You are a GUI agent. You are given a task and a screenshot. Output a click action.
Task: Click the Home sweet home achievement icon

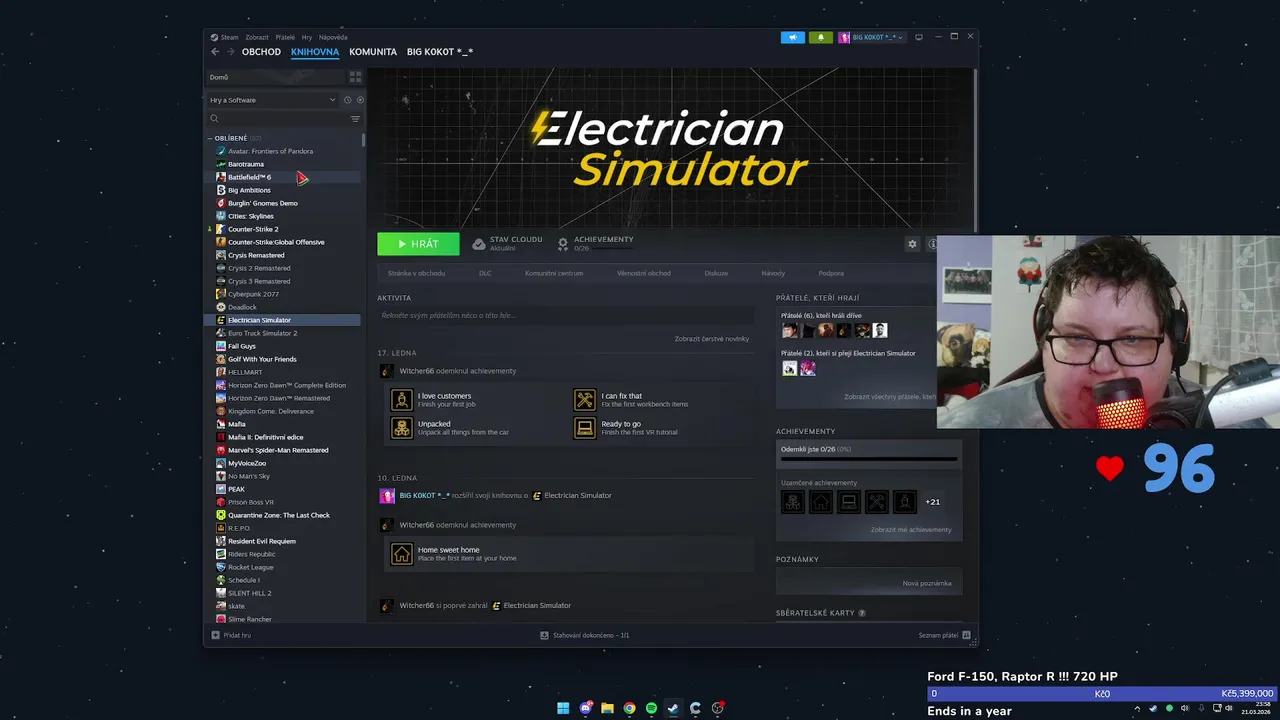tap(402, 554)
